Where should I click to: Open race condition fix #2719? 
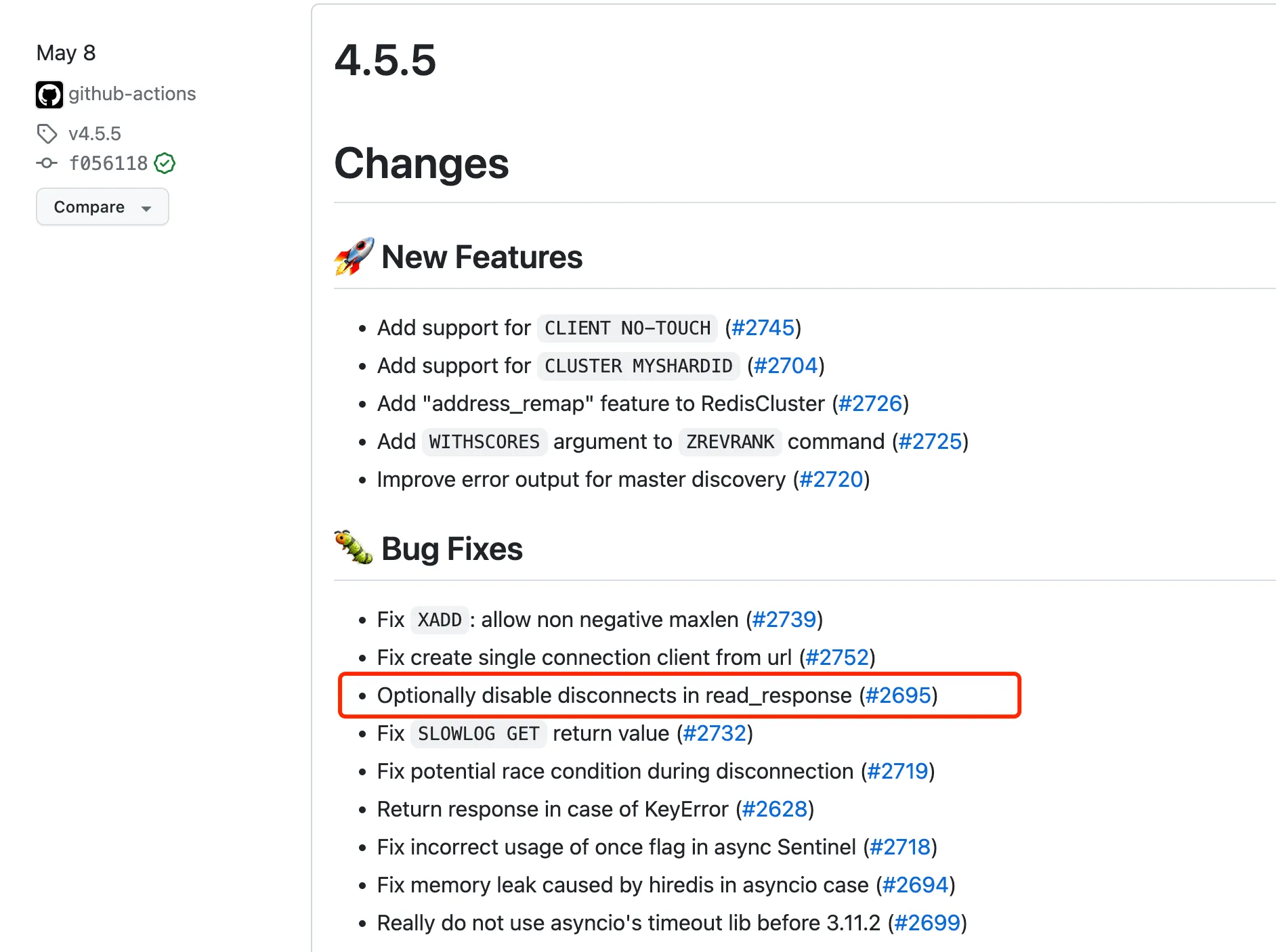[897, 771]
